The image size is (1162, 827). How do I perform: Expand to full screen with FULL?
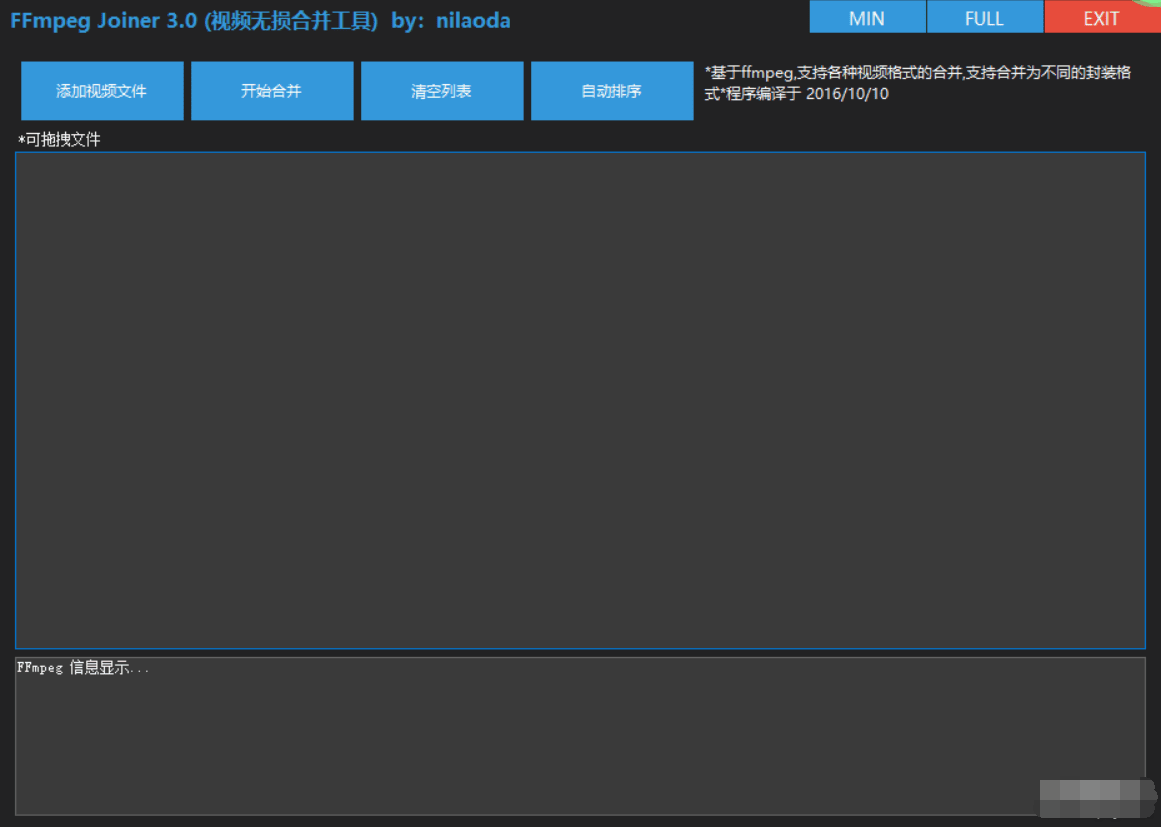point(984,17)
